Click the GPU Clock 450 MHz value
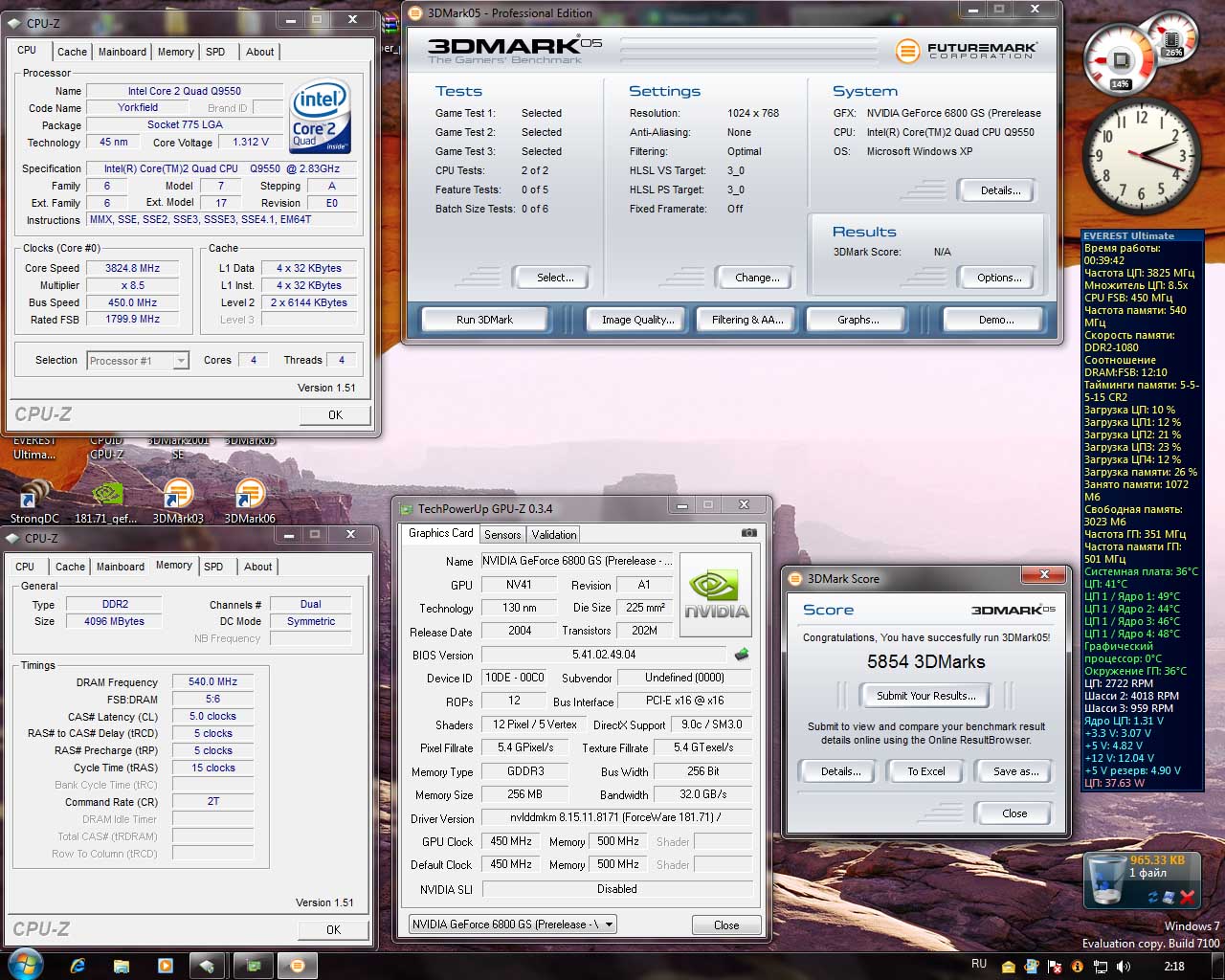This screenshot has width=1225, height=980. click(511, 841)
